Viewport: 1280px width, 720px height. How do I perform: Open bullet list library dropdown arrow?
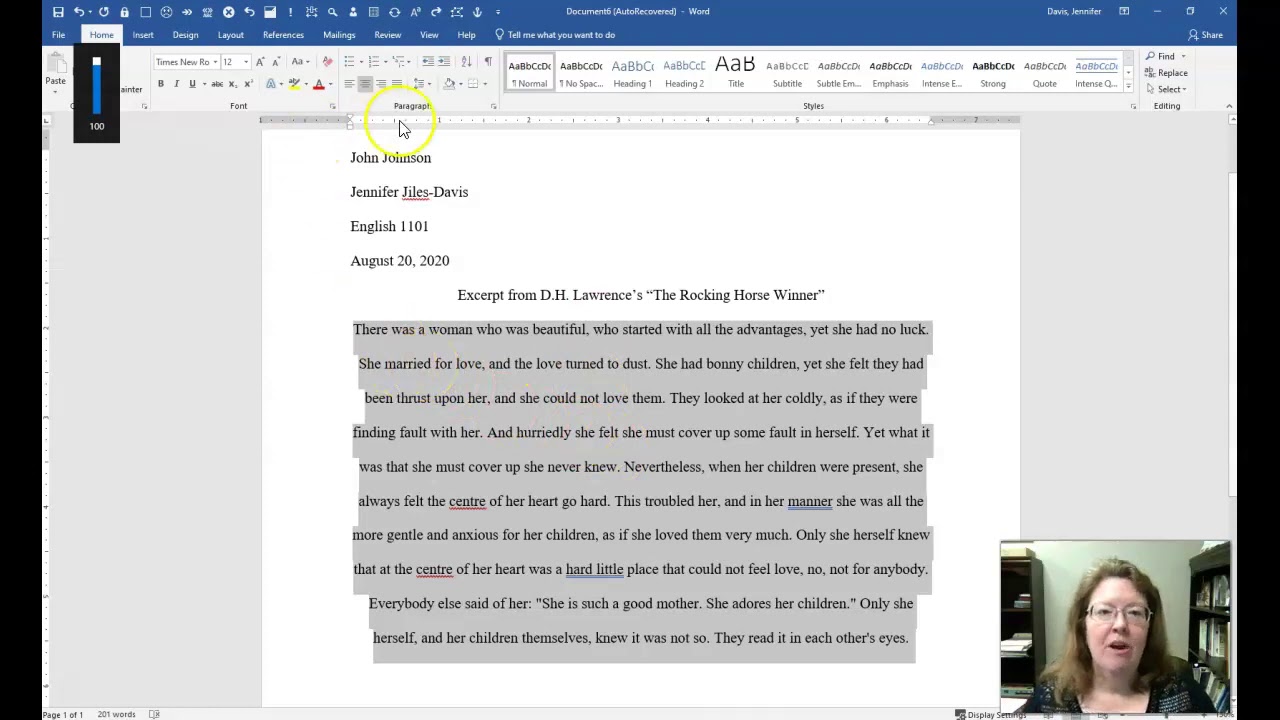point(361,62)
